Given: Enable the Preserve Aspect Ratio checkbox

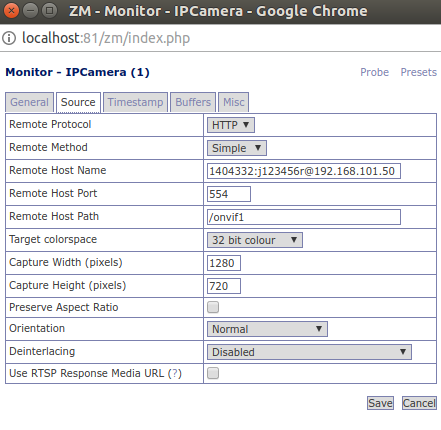Looking at the screenshot, I should [x=213, y=307].
